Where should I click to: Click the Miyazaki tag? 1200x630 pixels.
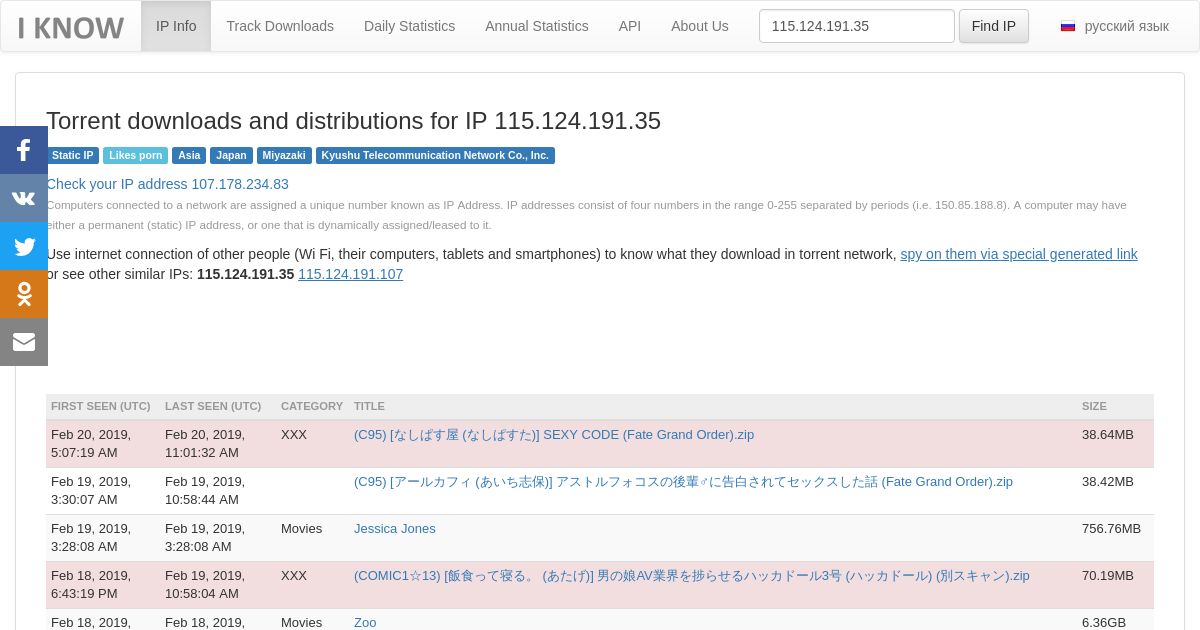(284, 156)
